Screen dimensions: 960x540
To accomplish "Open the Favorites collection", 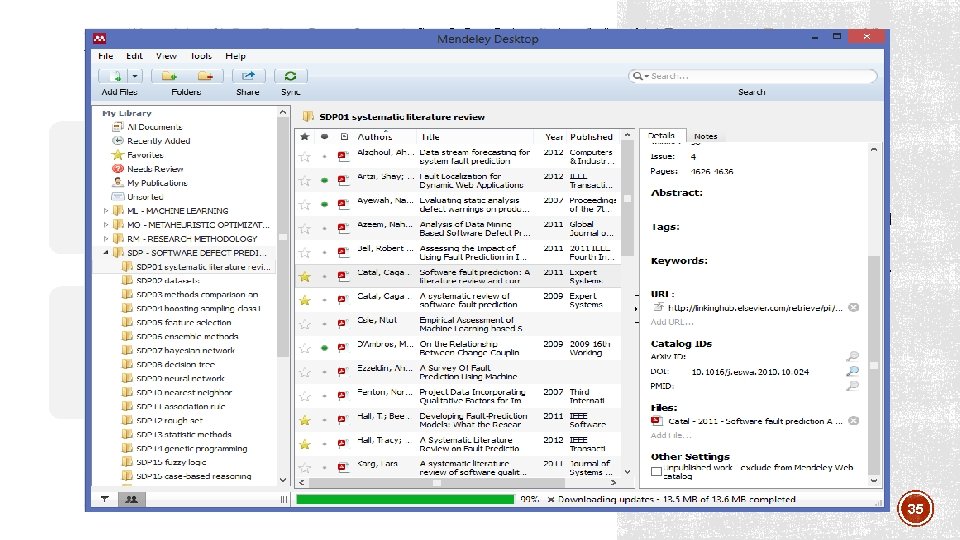I will (145, 155).
